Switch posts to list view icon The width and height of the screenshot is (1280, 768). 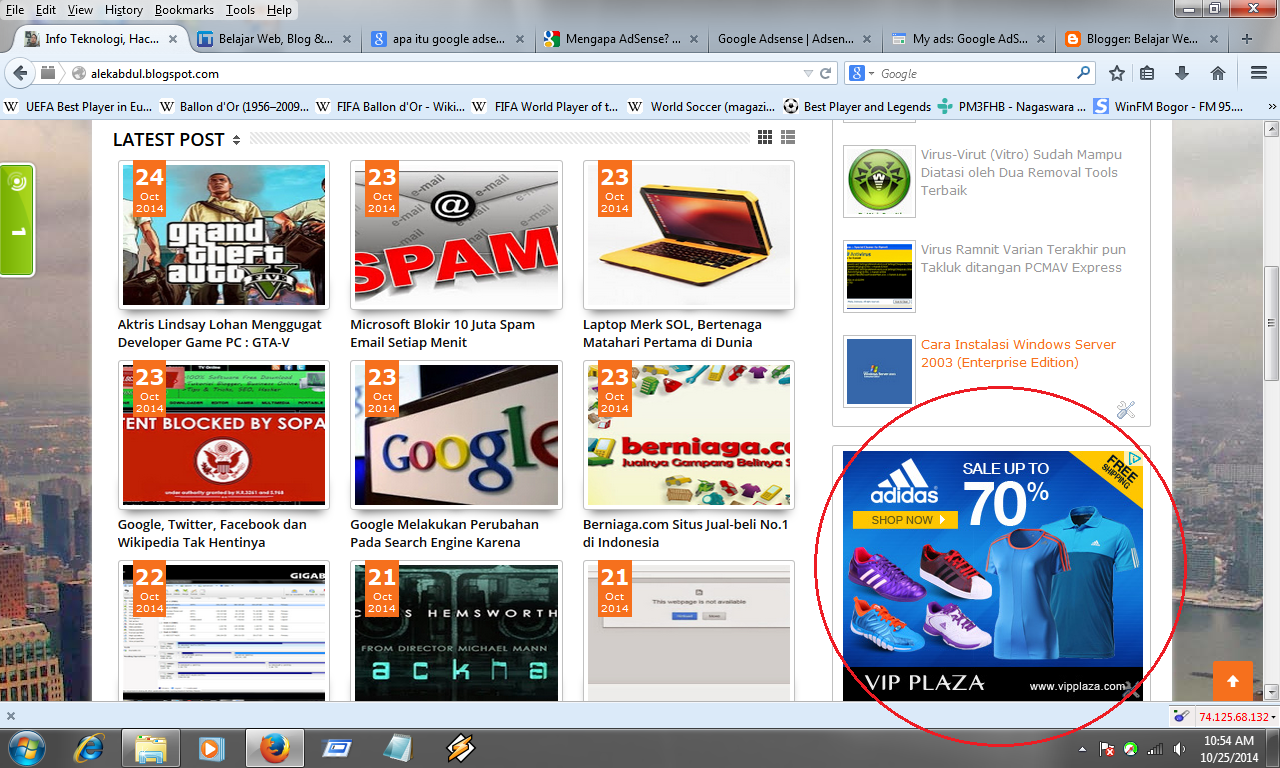coord(788,138)
